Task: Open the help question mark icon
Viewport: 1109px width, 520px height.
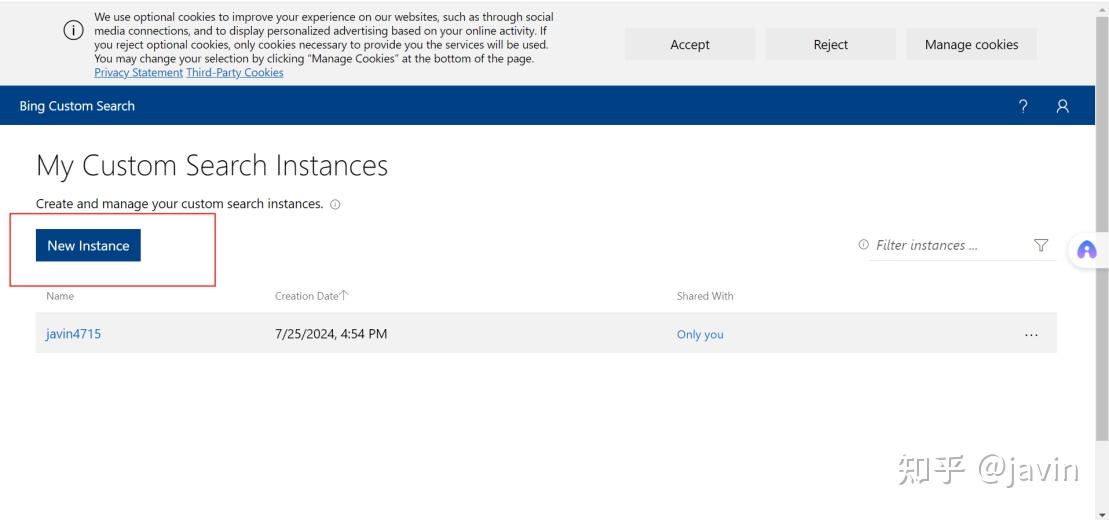Action: click(1023, 106)
